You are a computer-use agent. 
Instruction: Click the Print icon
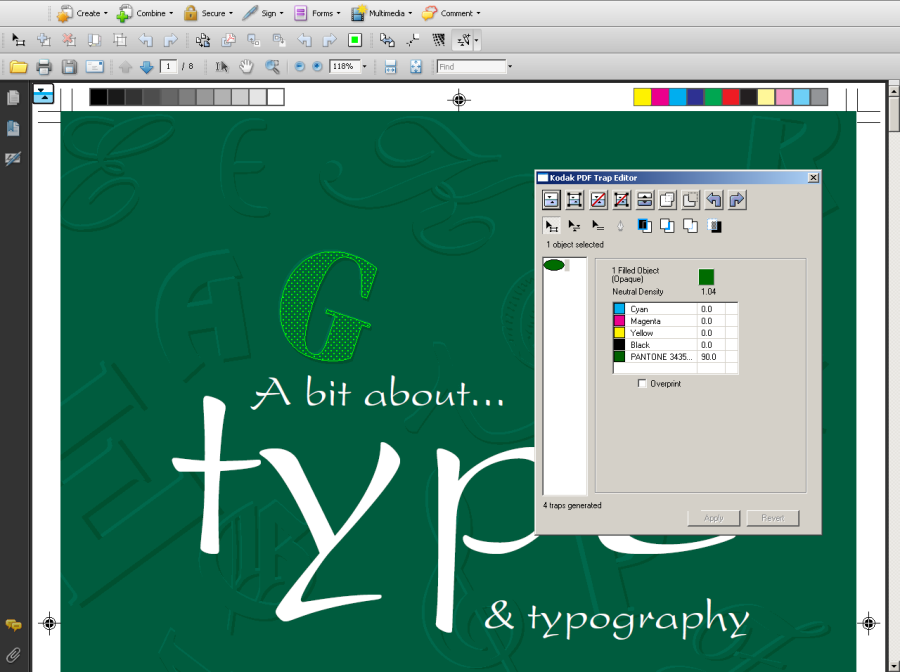44,67
